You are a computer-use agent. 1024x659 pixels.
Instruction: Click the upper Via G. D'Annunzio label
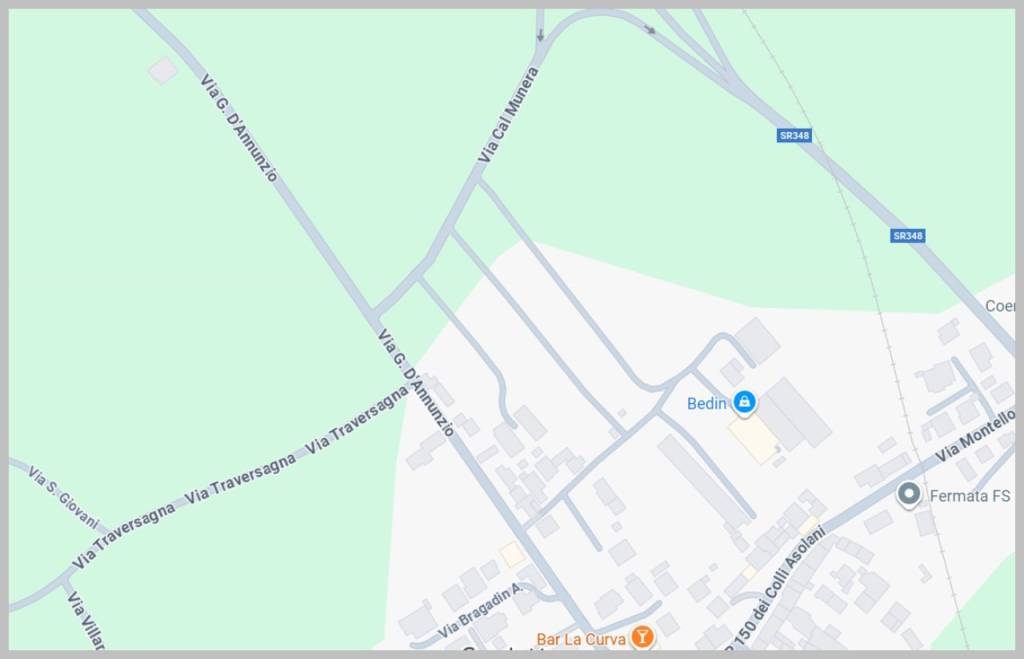point(238,127)
